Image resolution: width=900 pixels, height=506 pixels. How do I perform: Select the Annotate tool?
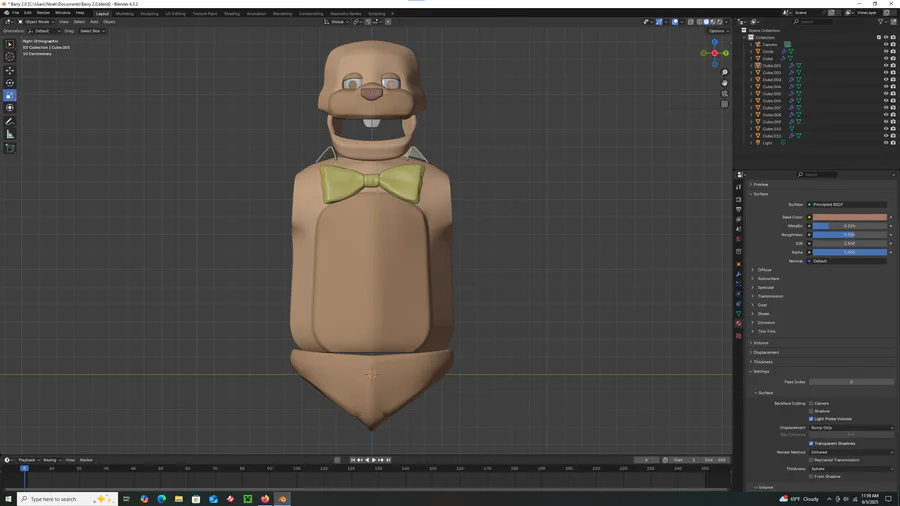coord(10,122)
